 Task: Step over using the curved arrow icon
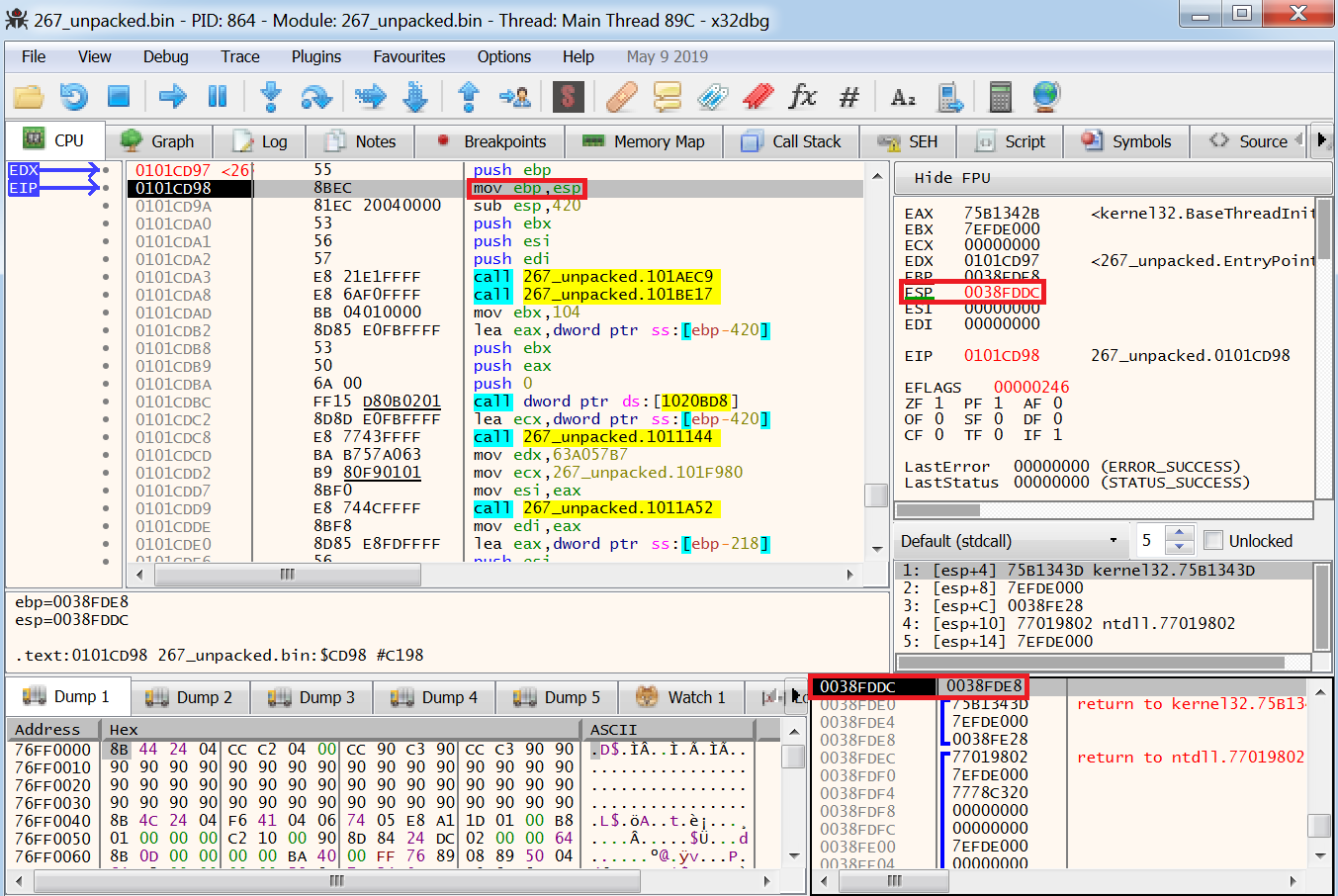(316, 96)
